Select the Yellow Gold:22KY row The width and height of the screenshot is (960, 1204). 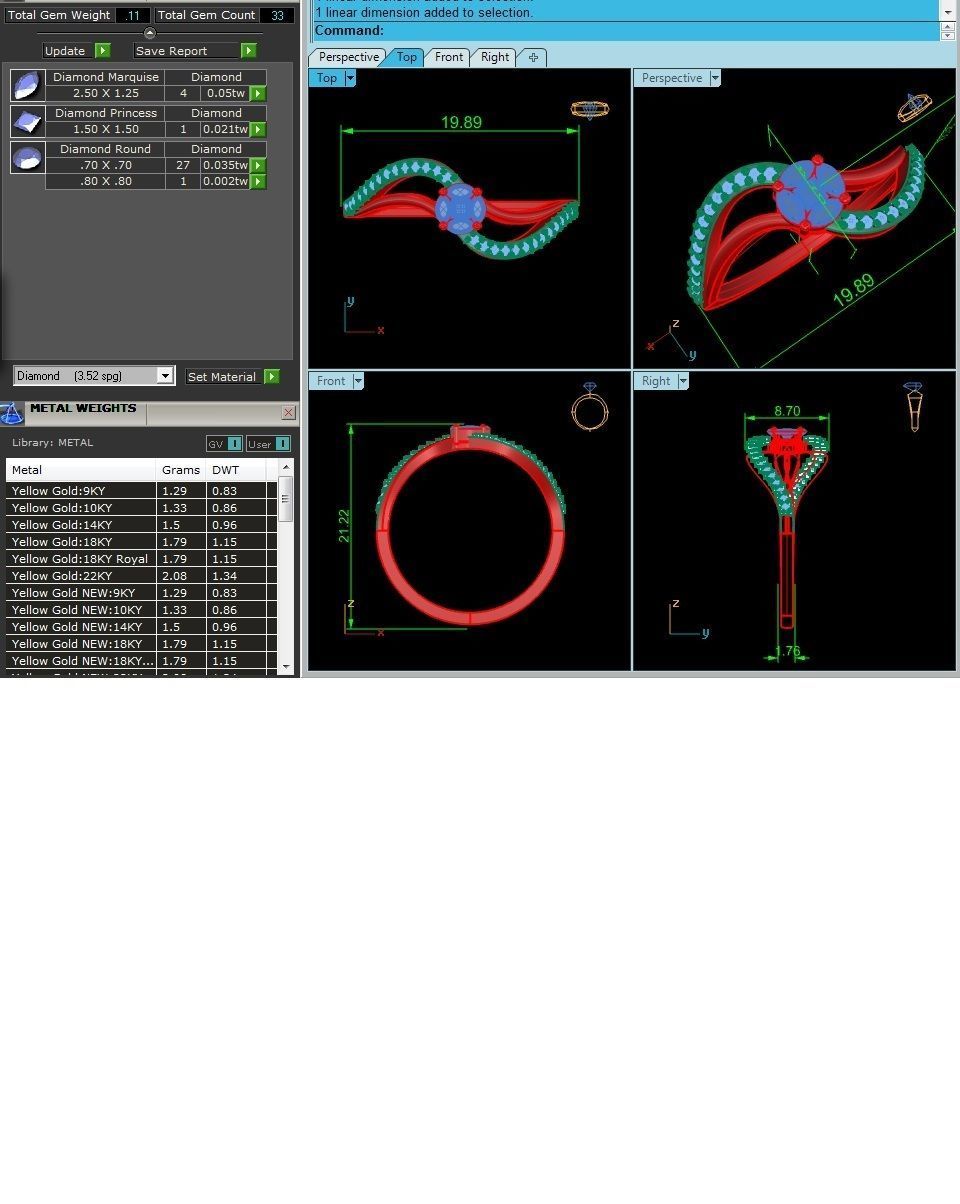tap(141, 576)
